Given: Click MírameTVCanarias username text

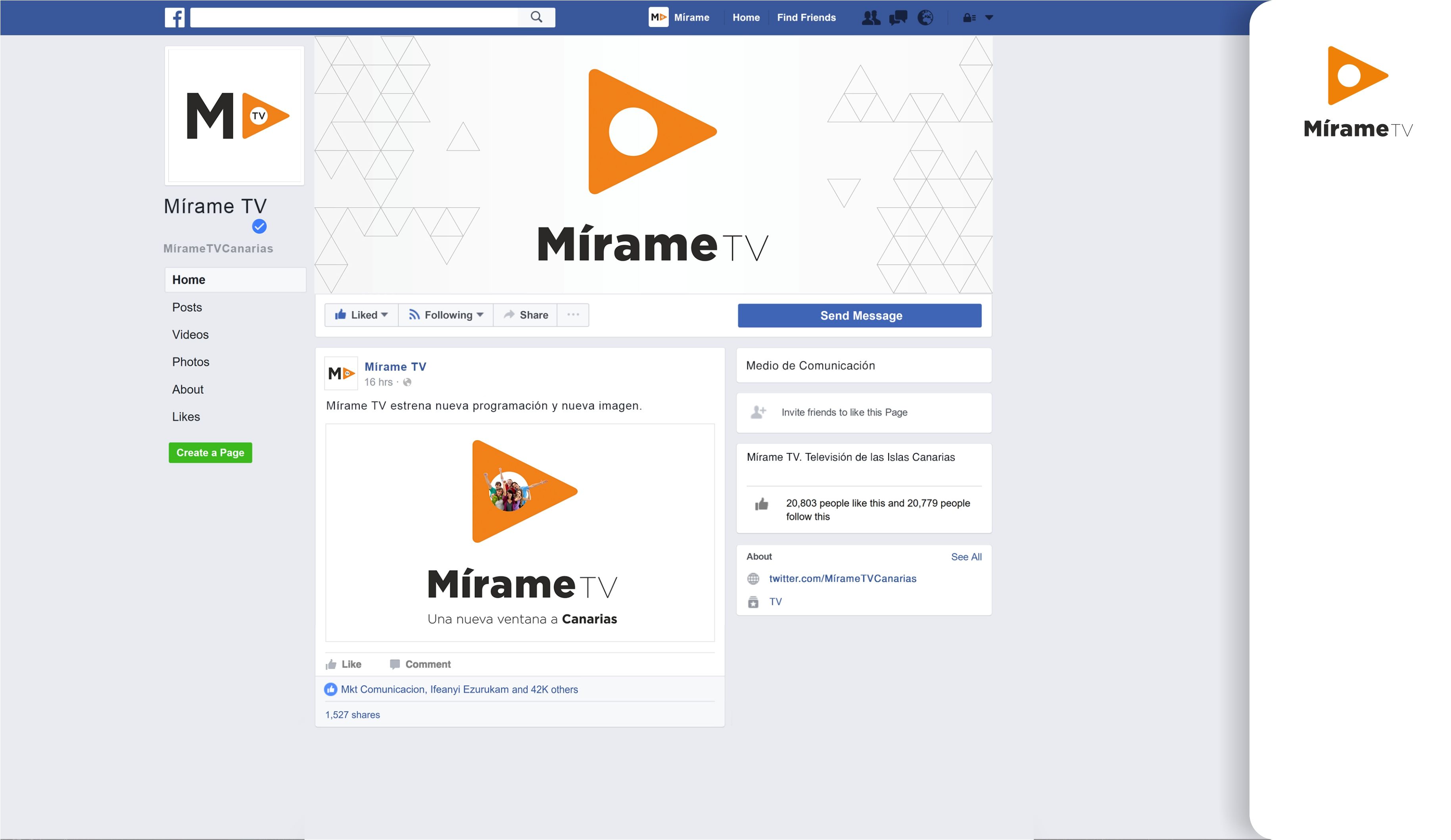Looking at the screenshot, I should pyautogui.click(x=218, y=249).
